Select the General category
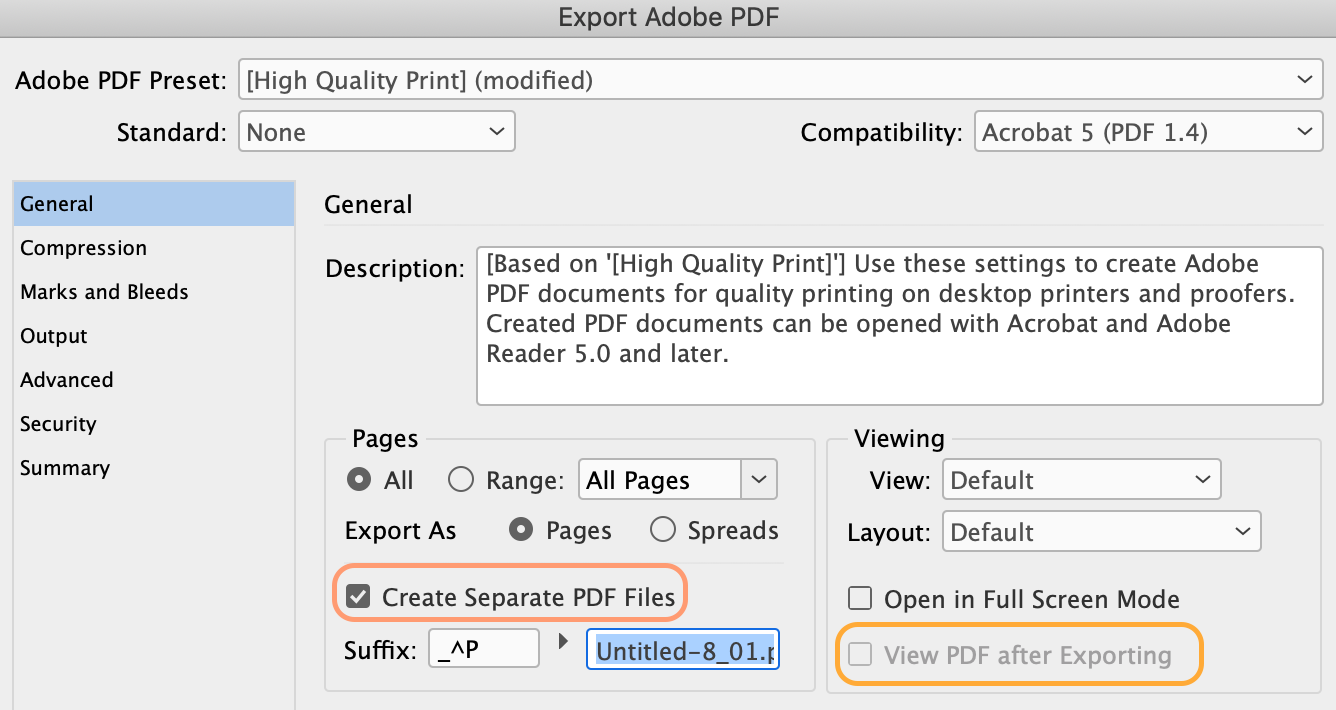Viewport: 1336px width, 710px height. click(57, 204)
